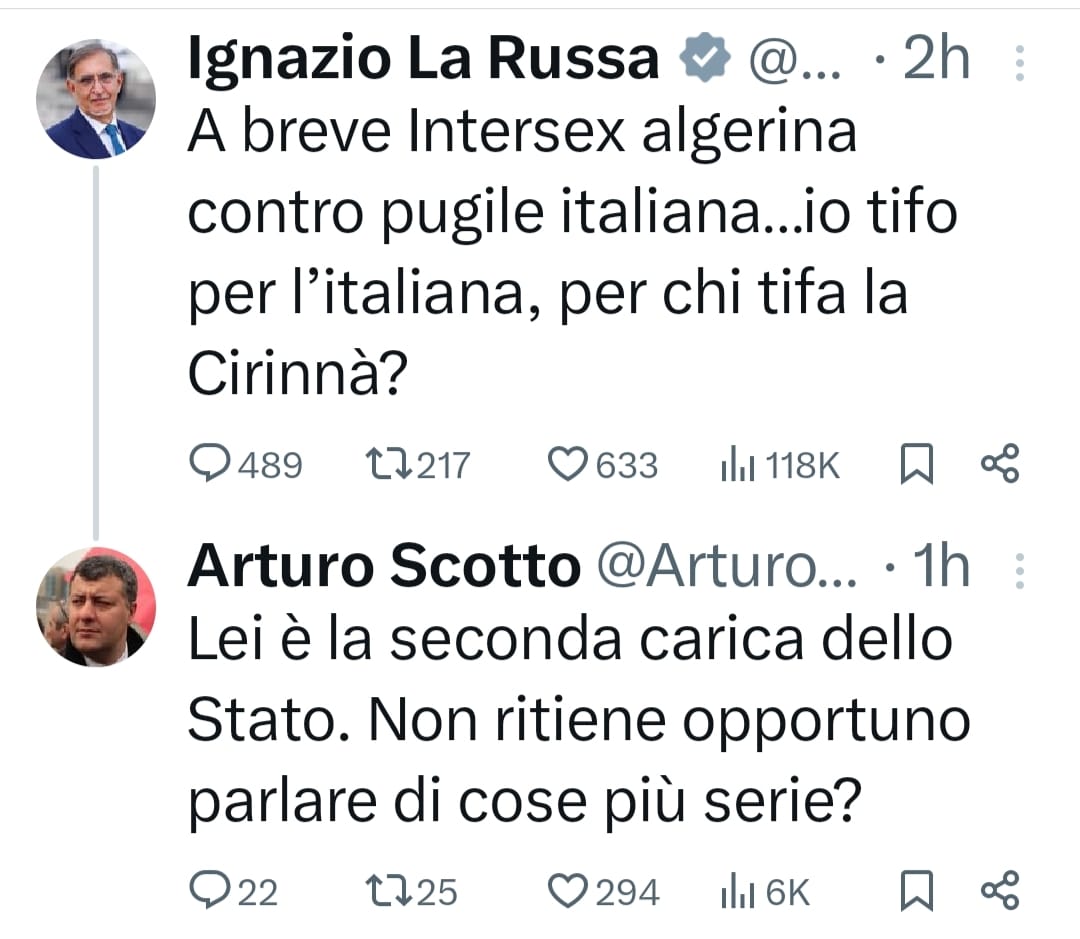This screenshot has height=939, width=1080.
Task: Like the tweet by Ignazio La Russa
Action: pos(569,465)
